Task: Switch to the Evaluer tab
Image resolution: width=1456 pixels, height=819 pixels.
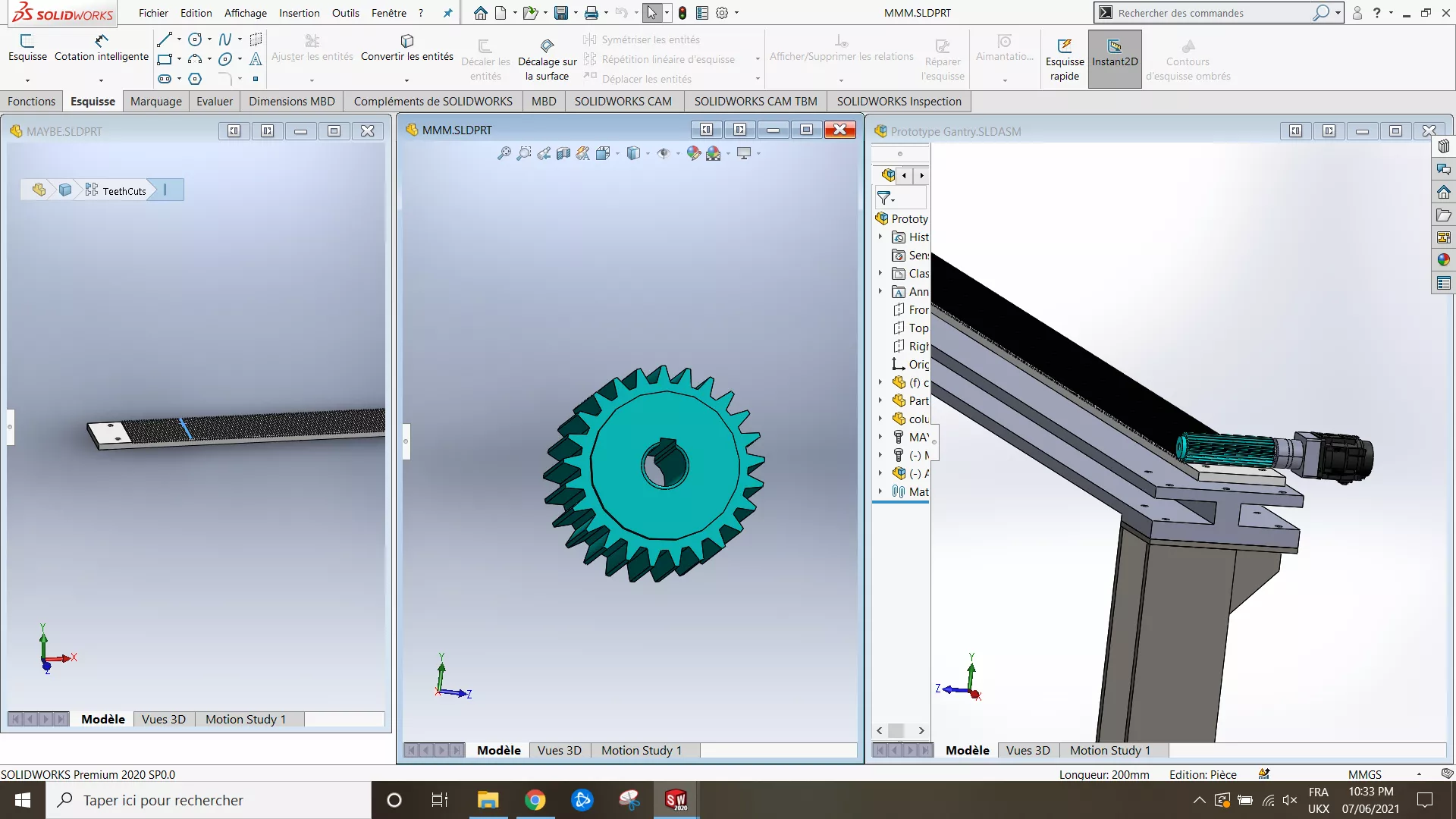Action: [214, 101]
